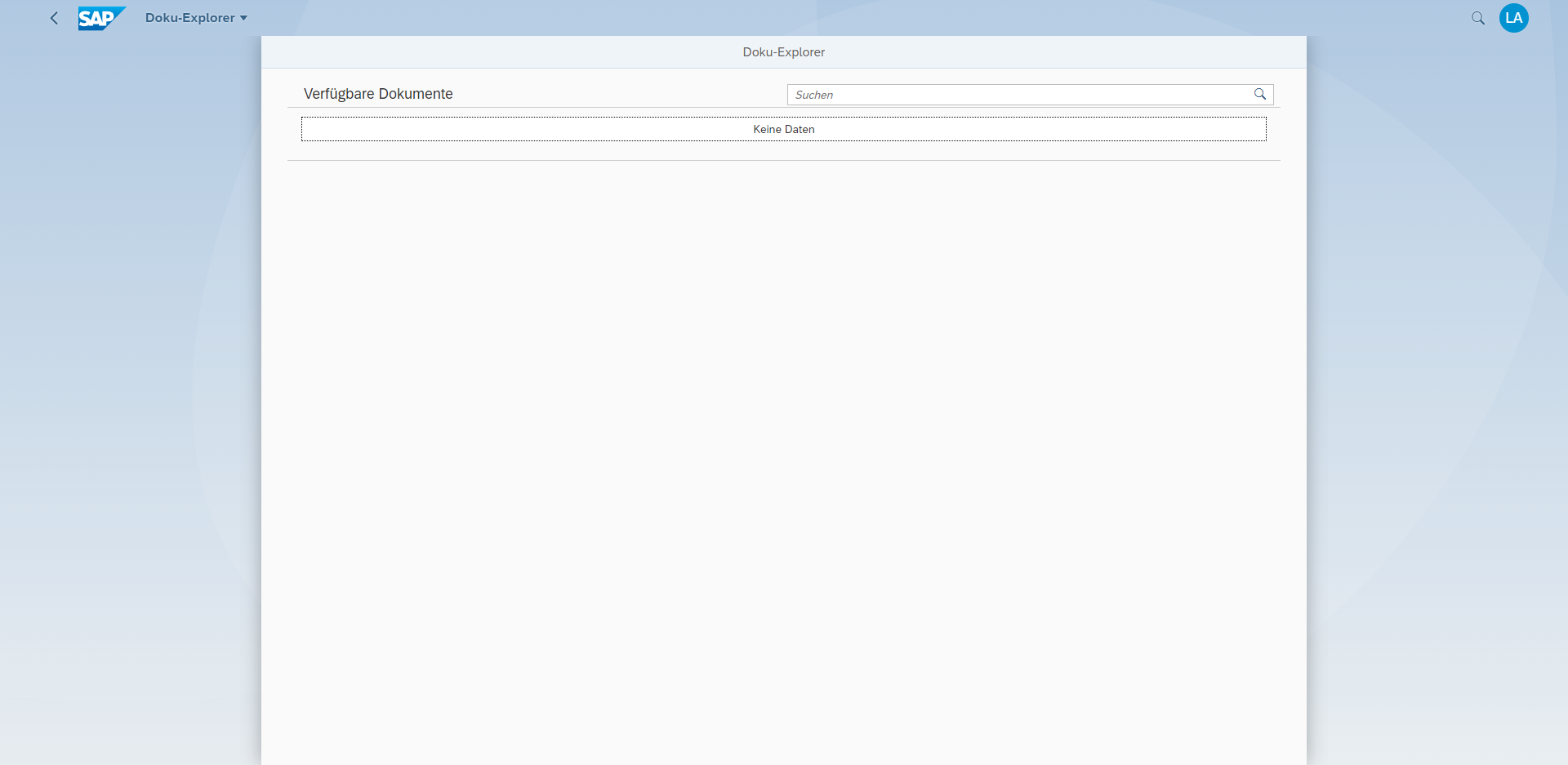
Task: Open the shell header search icon
Action: click(x=1477, y=18)
